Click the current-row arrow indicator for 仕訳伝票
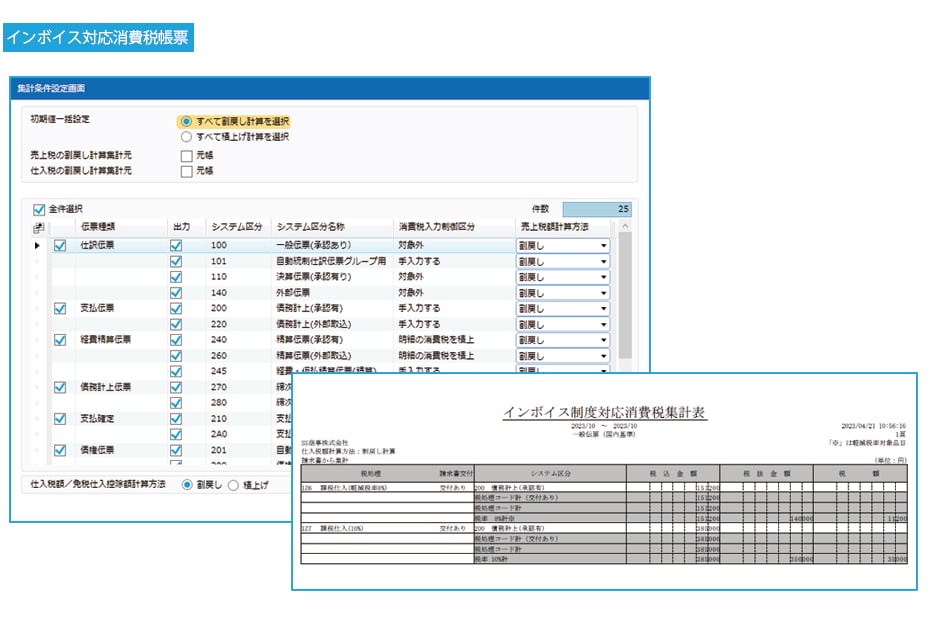930x630 pixels. point(37,246)
